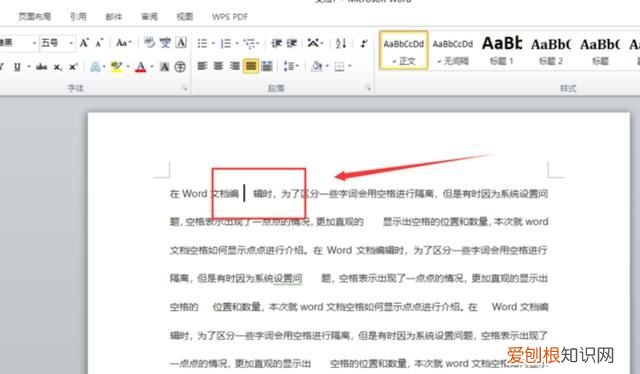The height and width of the screenshot is (374, 640).
Task: Align text left in paragraph group
Action: (x=202, y=66)
